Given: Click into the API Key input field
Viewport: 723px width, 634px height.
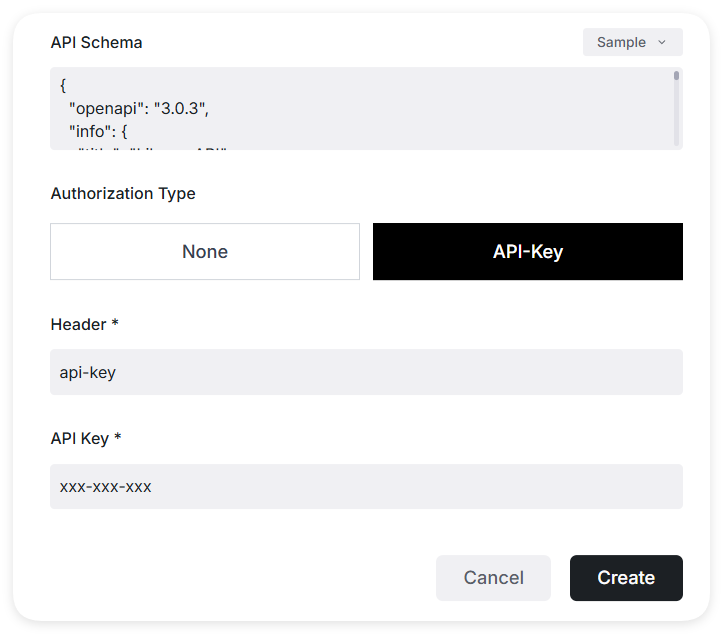Looking at the screenshot, I should click(366, 487).
